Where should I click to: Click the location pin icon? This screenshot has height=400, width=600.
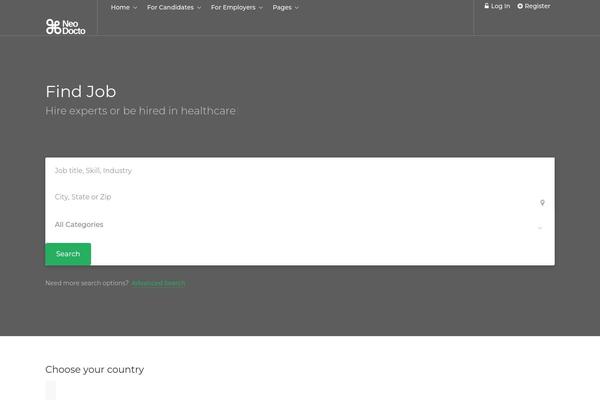pos(542,202)
